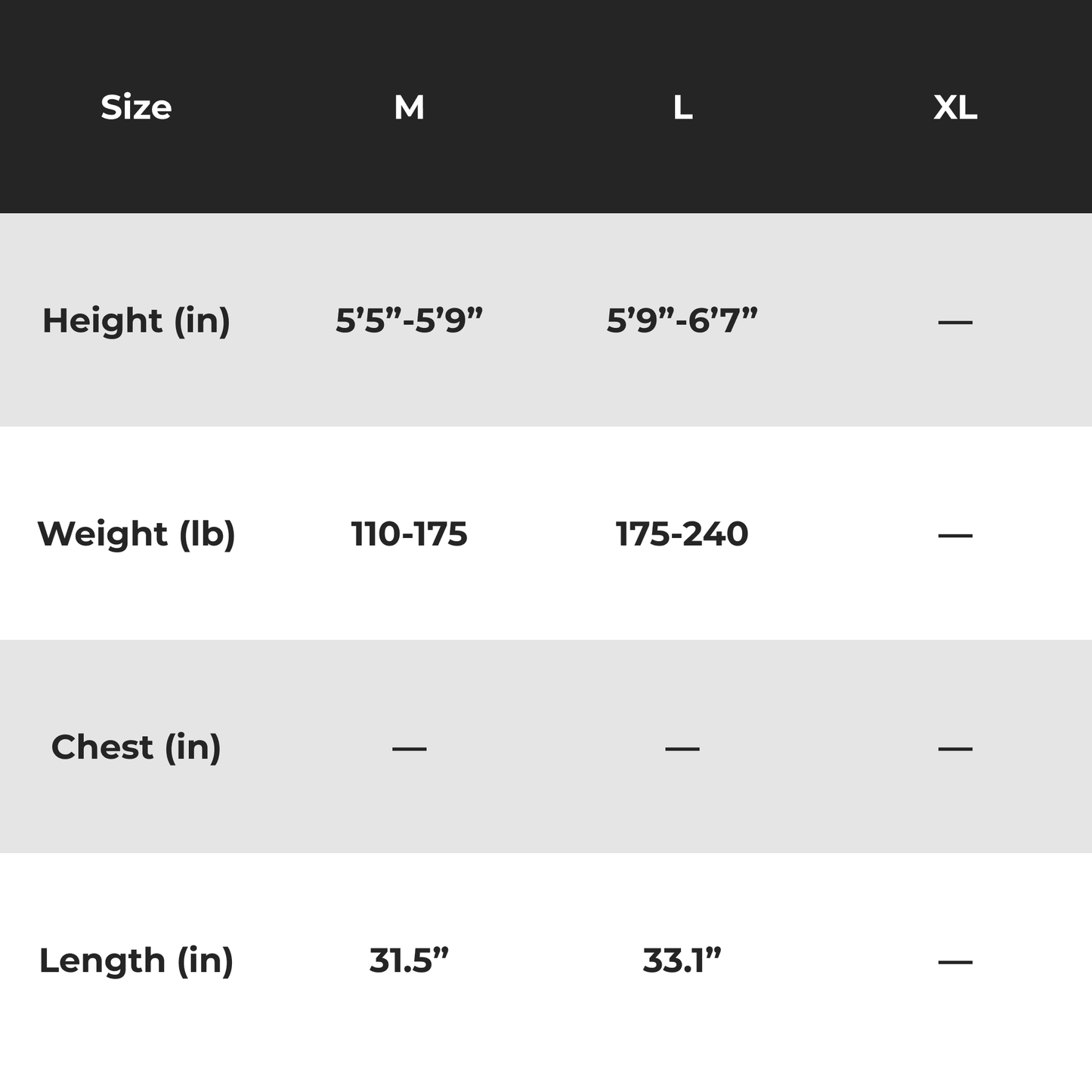Click the Size column header
The width and height of the screenshot is (1092, 1092).
136,107
